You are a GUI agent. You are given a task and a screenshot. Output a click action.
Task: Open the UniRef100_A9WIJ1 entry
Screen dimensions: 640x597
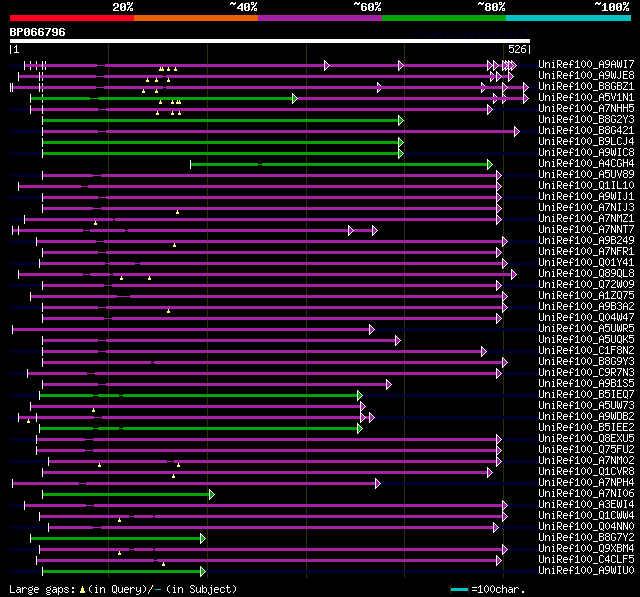click(x=586, y=196)
